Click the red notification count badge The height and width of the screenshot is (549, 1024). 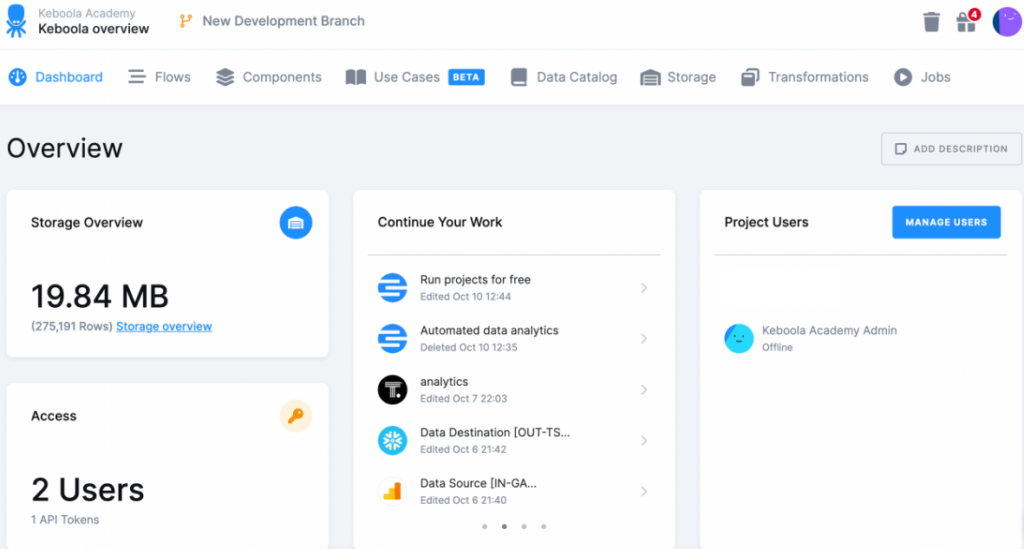tap(974, 14)
